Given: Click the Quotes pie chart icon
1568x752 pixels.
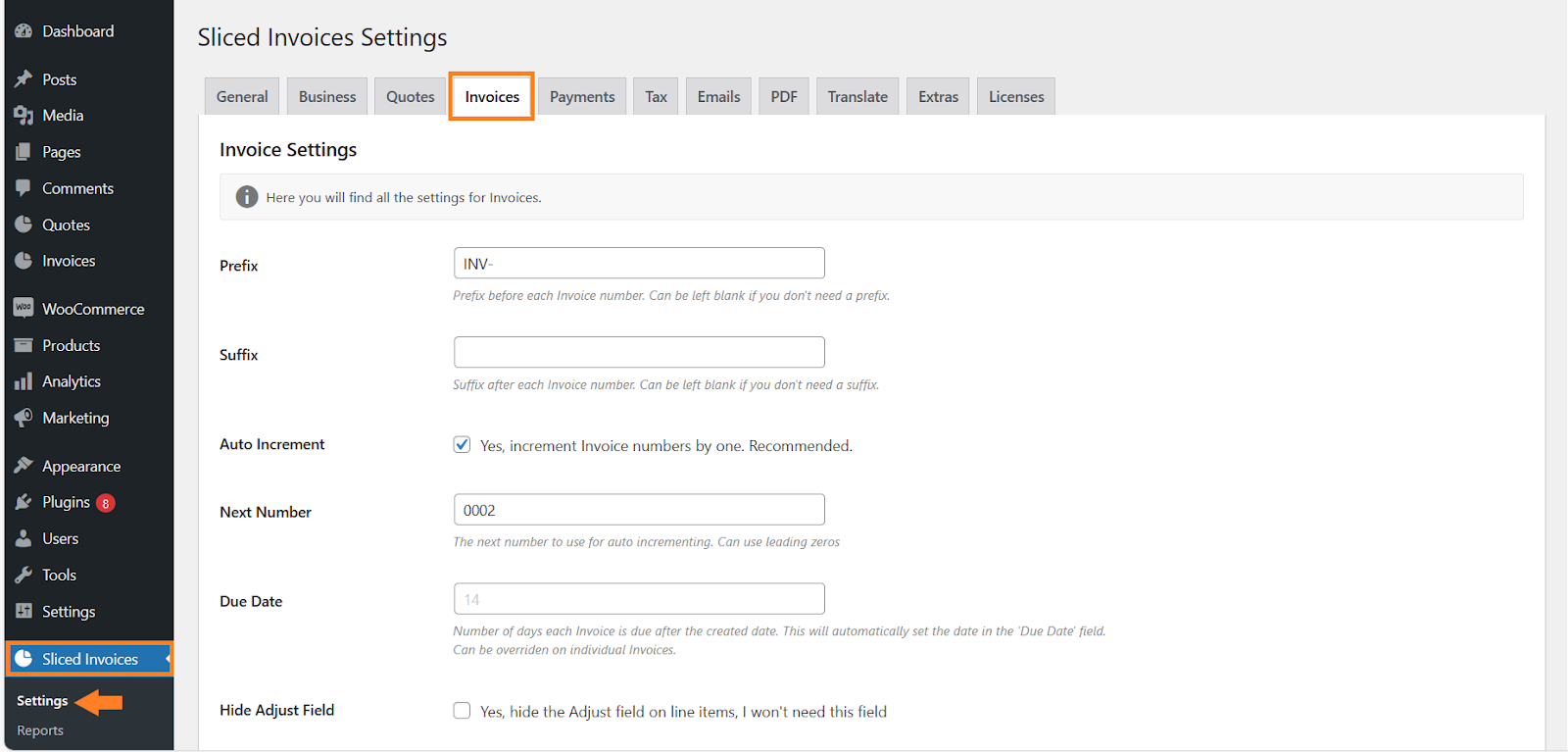Looking at the screenshot, I should 24,225.
